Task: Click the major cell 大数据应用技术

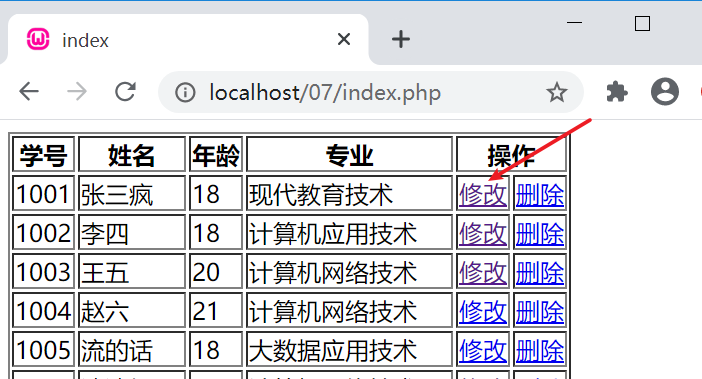Action: pyautogui.click(x=349, y=349)
